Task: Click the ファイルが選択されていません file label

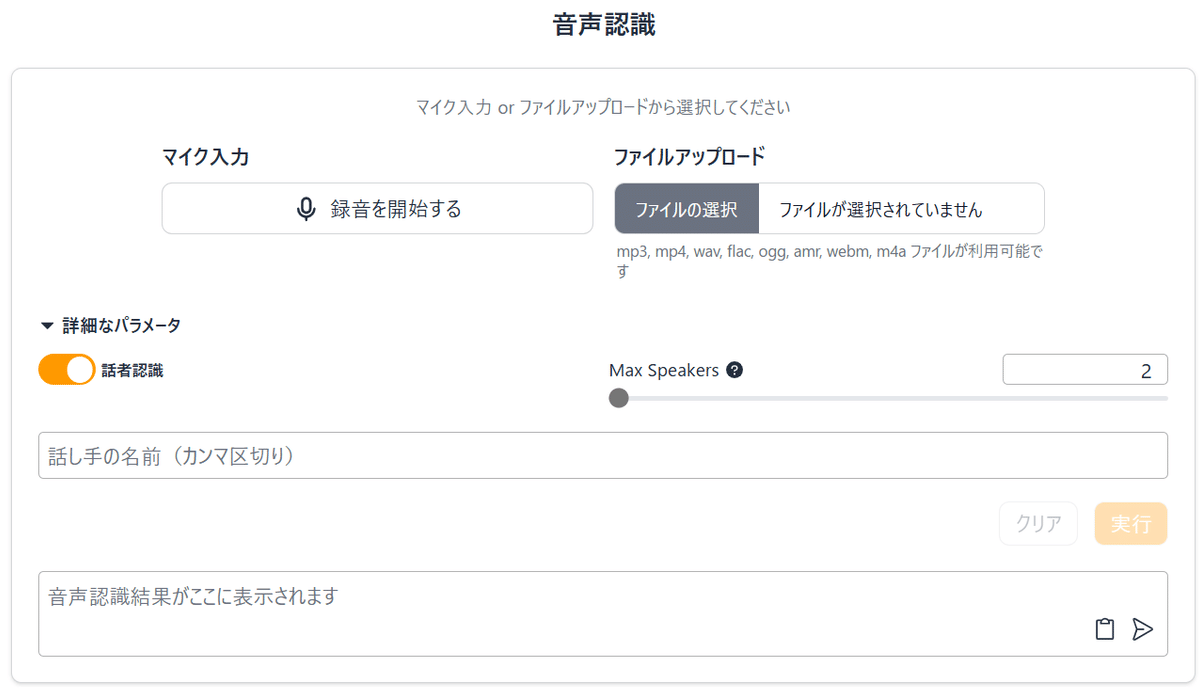Action: click(881, 209)
